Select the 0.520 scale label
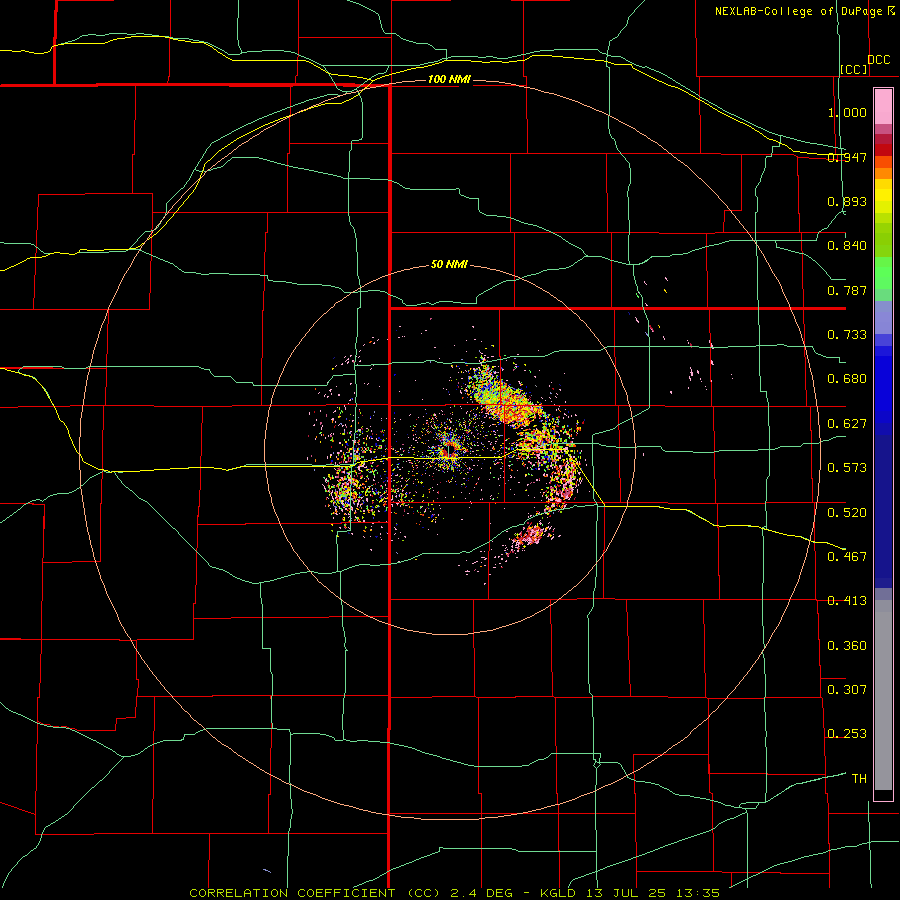The height and width of the screenshot is (900, 900). click(x=847, y=512)
